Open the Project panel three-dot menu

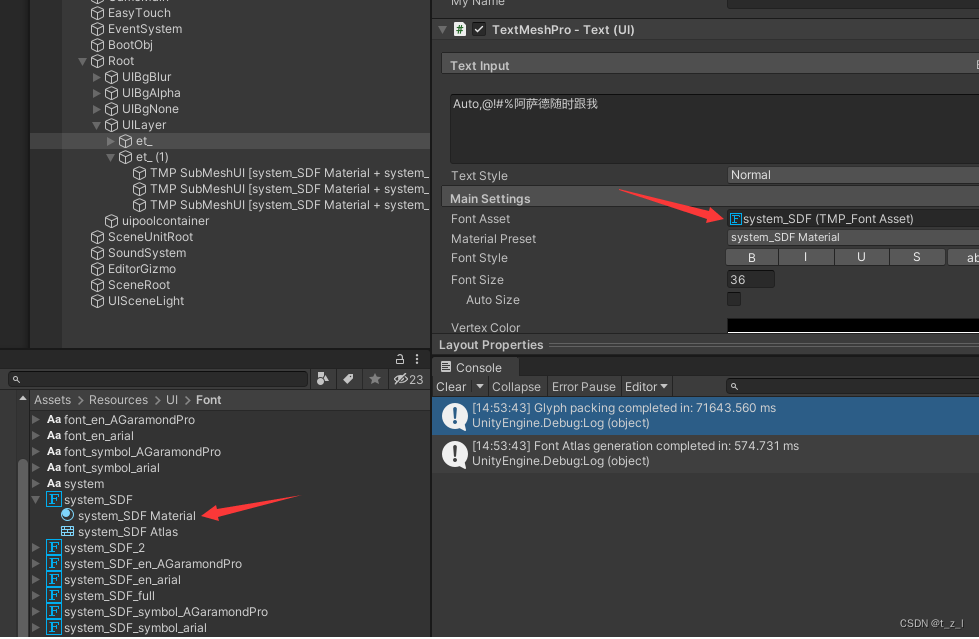pyautogui.click(x=417, y=359)
